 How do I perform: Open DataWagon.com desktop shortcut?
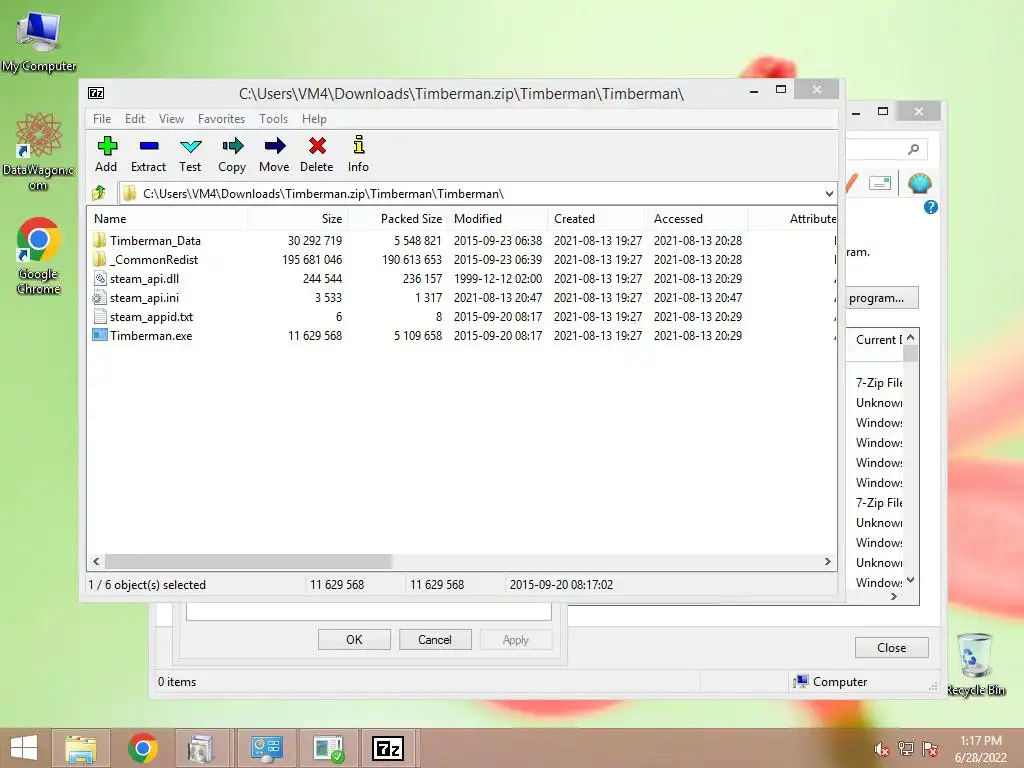point(39,152)
